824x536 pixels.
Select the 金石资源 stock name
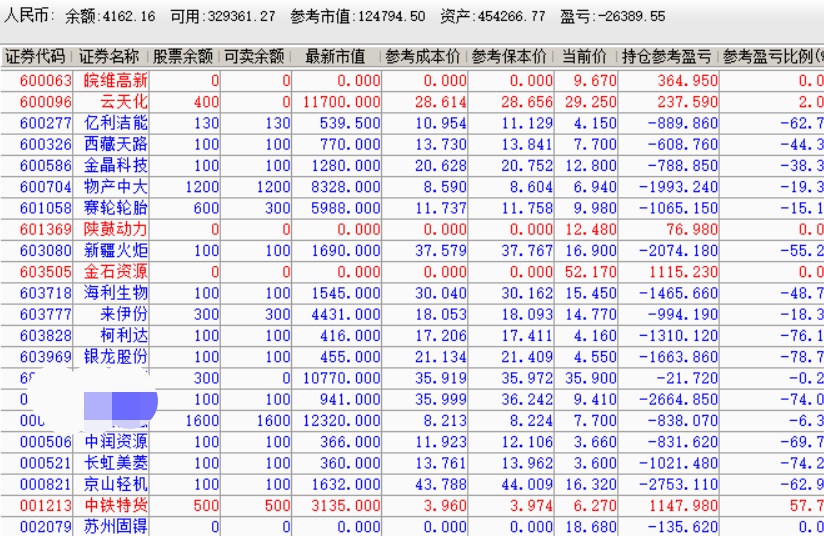116,272
